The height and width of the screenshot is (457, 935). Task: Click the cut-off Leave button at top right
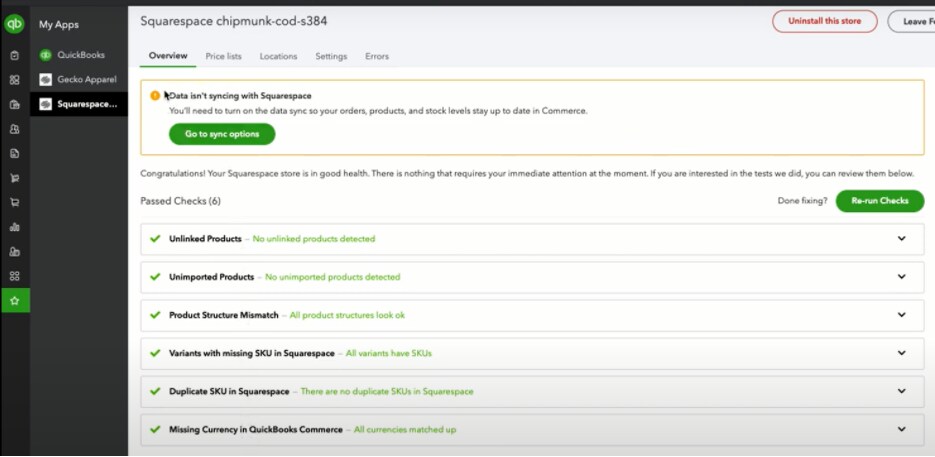pos(911,21)
